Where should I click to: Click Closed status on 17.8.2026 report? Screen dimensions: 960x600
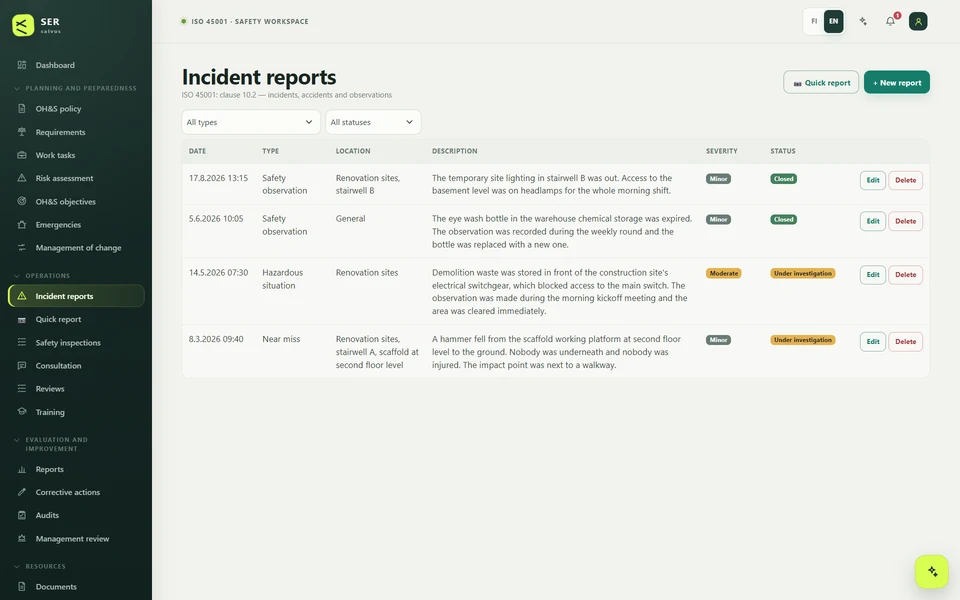[783, 179]
